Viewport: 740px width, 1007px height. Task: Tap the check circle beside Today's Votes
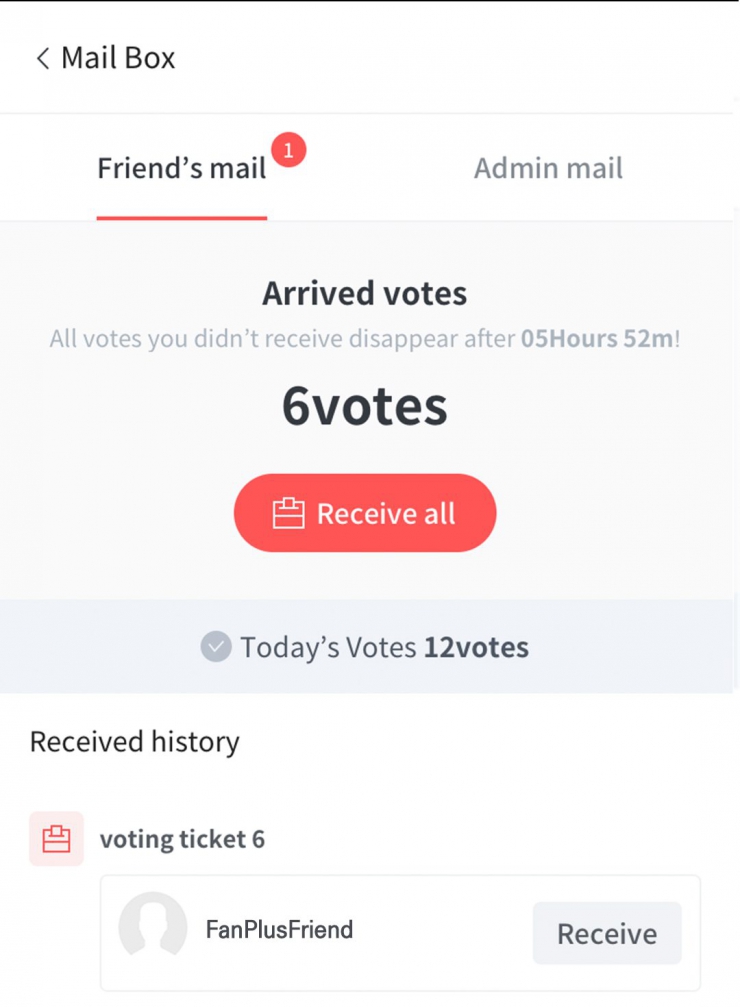point(216,647)
